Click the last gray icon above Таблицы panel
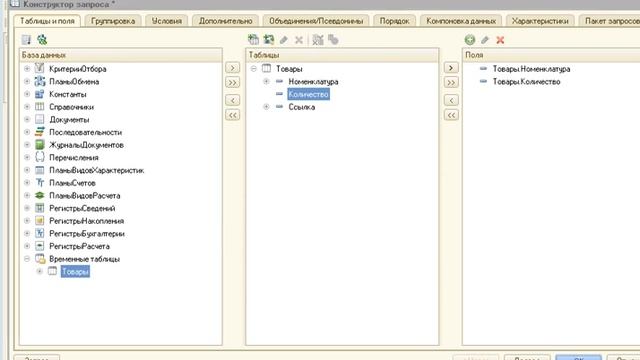640x360 pixels. (x=333, y=40)
